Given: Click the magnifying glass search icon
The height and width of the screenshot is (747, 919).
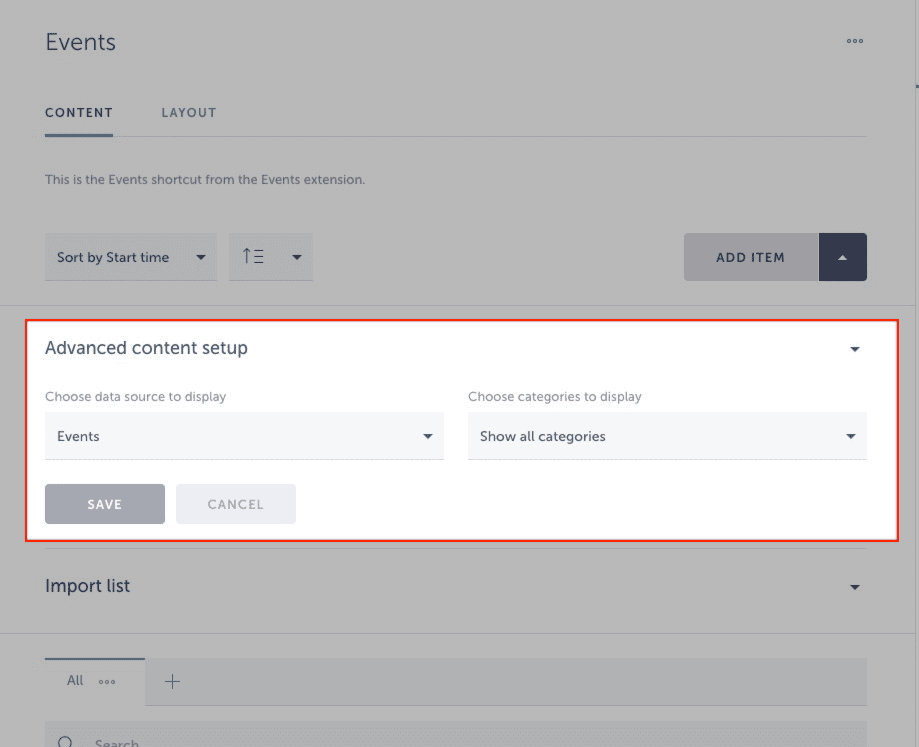Looking at the screenshot, I should tap(66, 741).
